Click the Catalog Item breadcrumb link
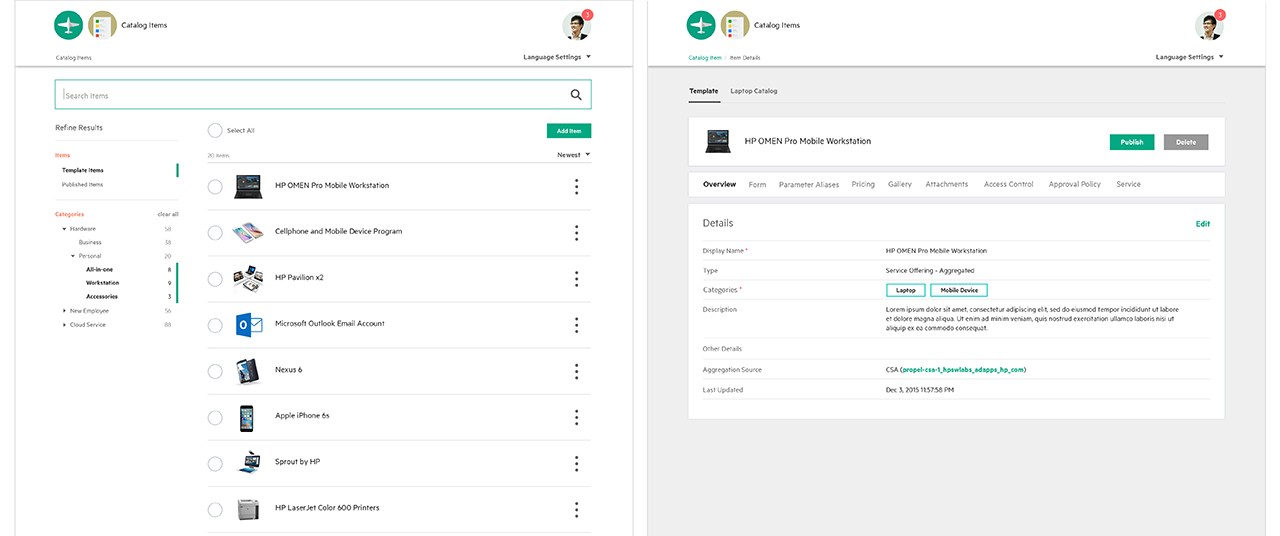1280x536 pixels. click(705, 58)
